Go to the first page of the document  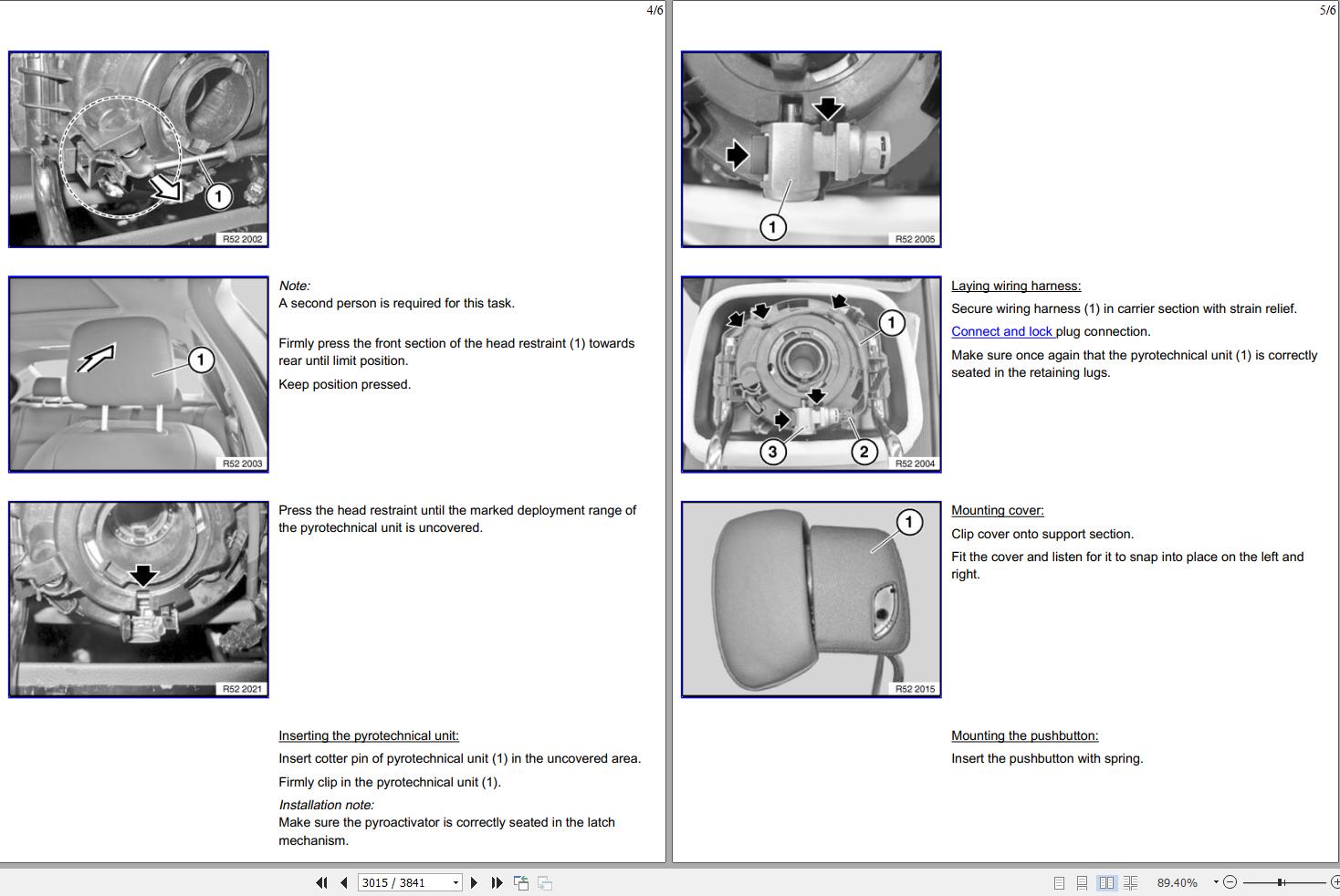tap(321, 882)
